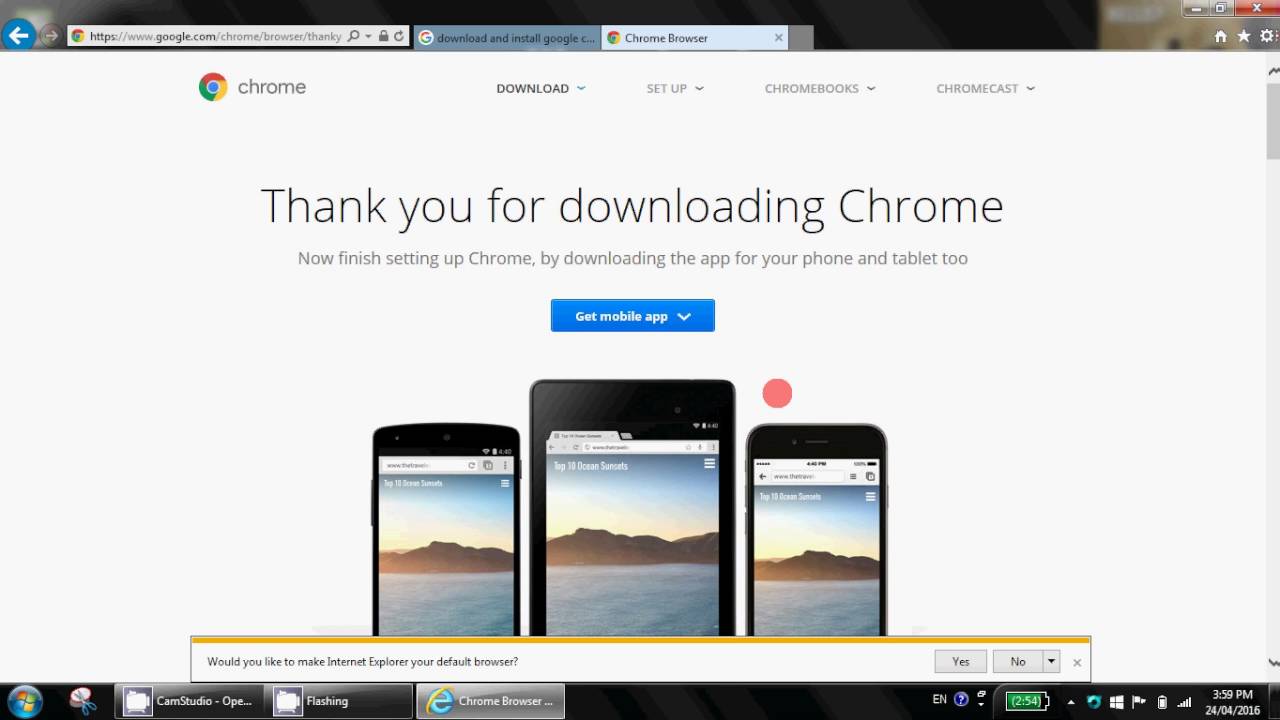Click the security lock icon
1280x720 pixels.
(383, 36)
